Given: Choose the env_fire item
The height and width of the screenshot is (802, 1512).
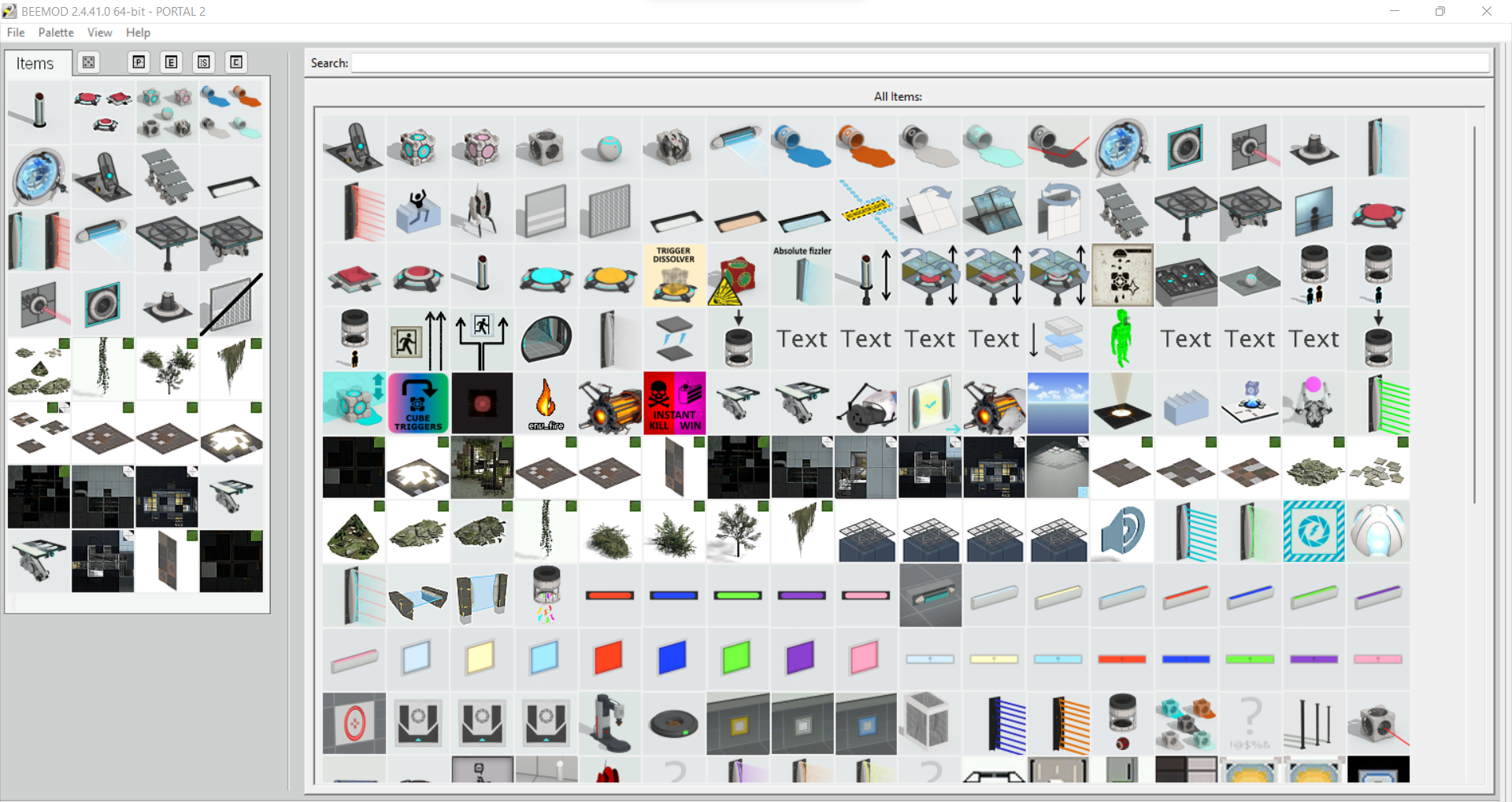Looking at the screenshot, I should (546, 403).
